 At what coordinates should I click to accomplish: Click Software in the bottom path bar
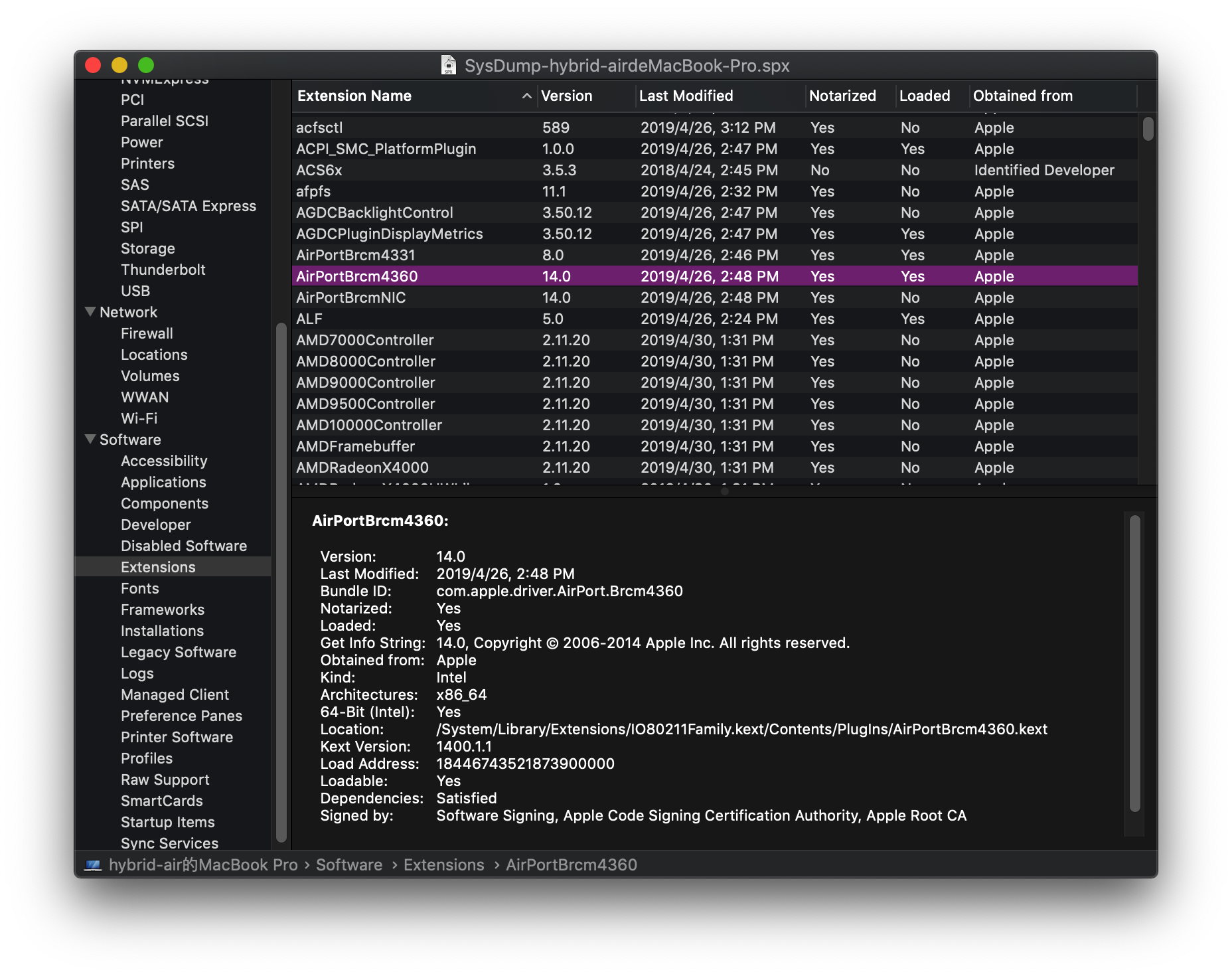coord(349,864)
